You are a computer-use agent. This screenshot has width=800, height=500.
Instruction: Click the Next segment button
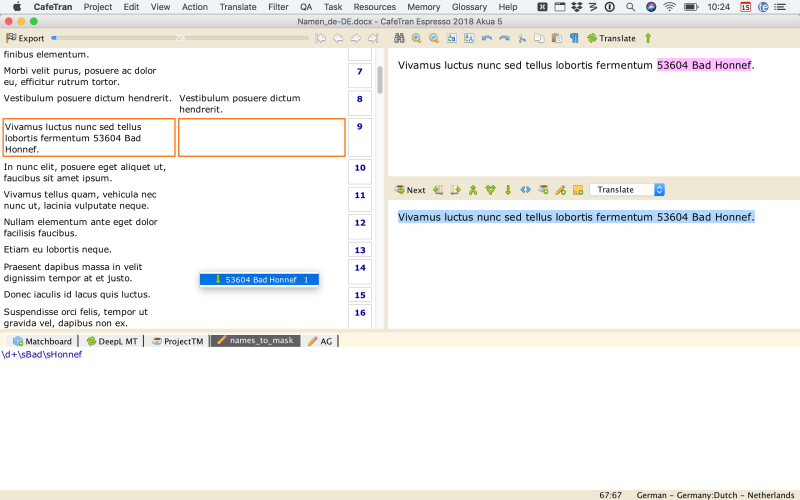pyautogui.click(x=410, y=190)
